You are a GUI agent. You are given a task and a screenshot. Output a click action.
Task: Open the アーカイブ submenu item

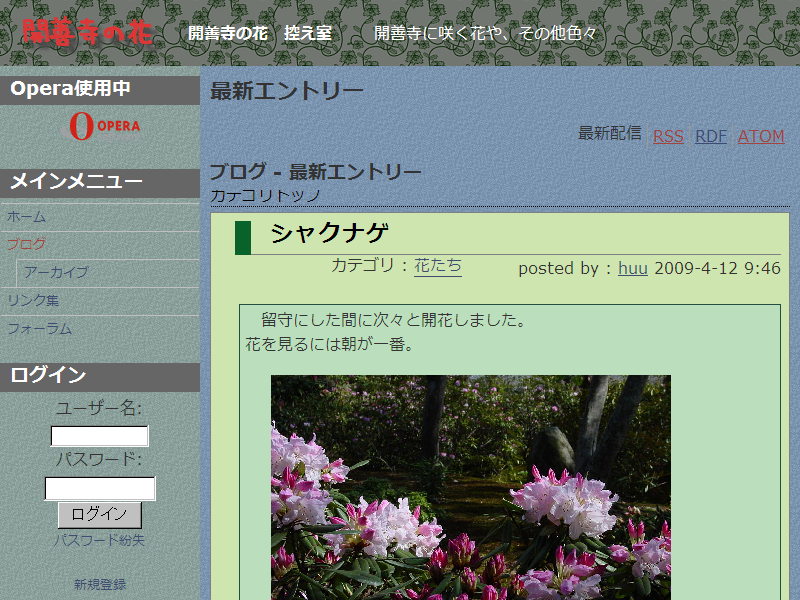[x=57, y=272]
